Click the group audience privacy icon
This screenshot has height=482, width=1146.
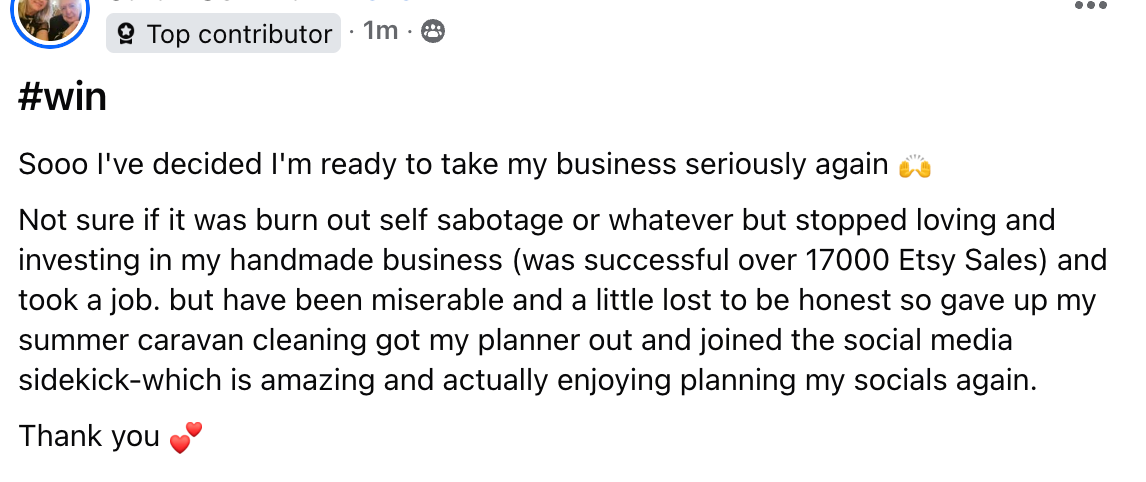coord(432,32)
